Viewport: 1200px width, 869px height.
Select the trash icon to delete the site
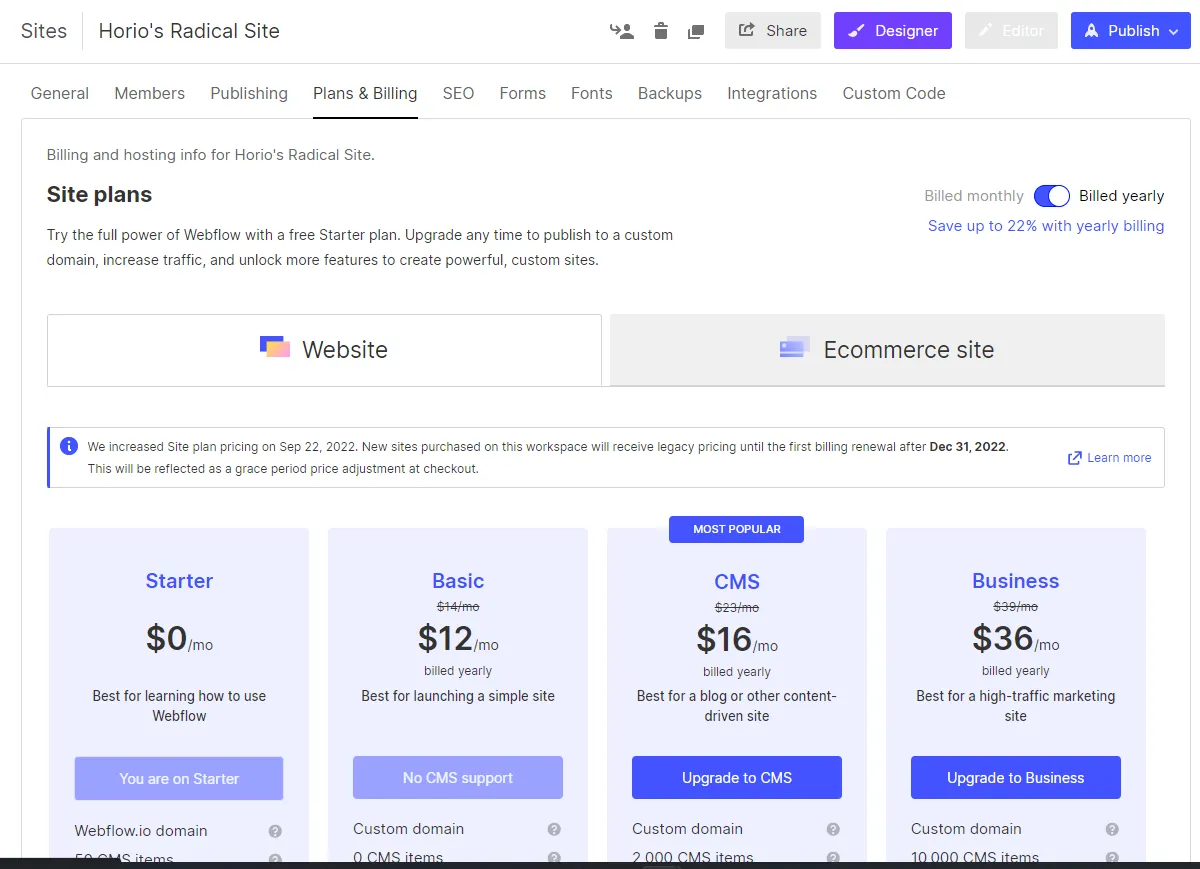[660, 31]
